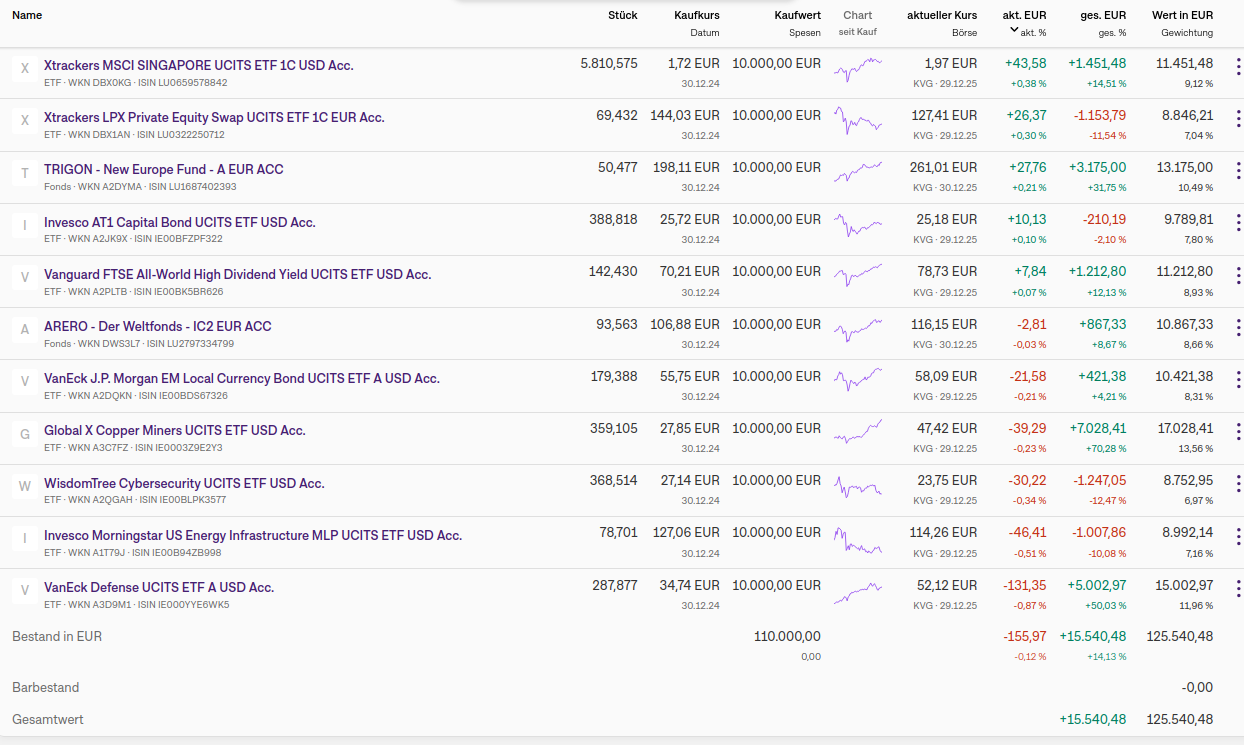Sort by ges. EUR column header
1244x745 pixels.
click(1102, 15)
